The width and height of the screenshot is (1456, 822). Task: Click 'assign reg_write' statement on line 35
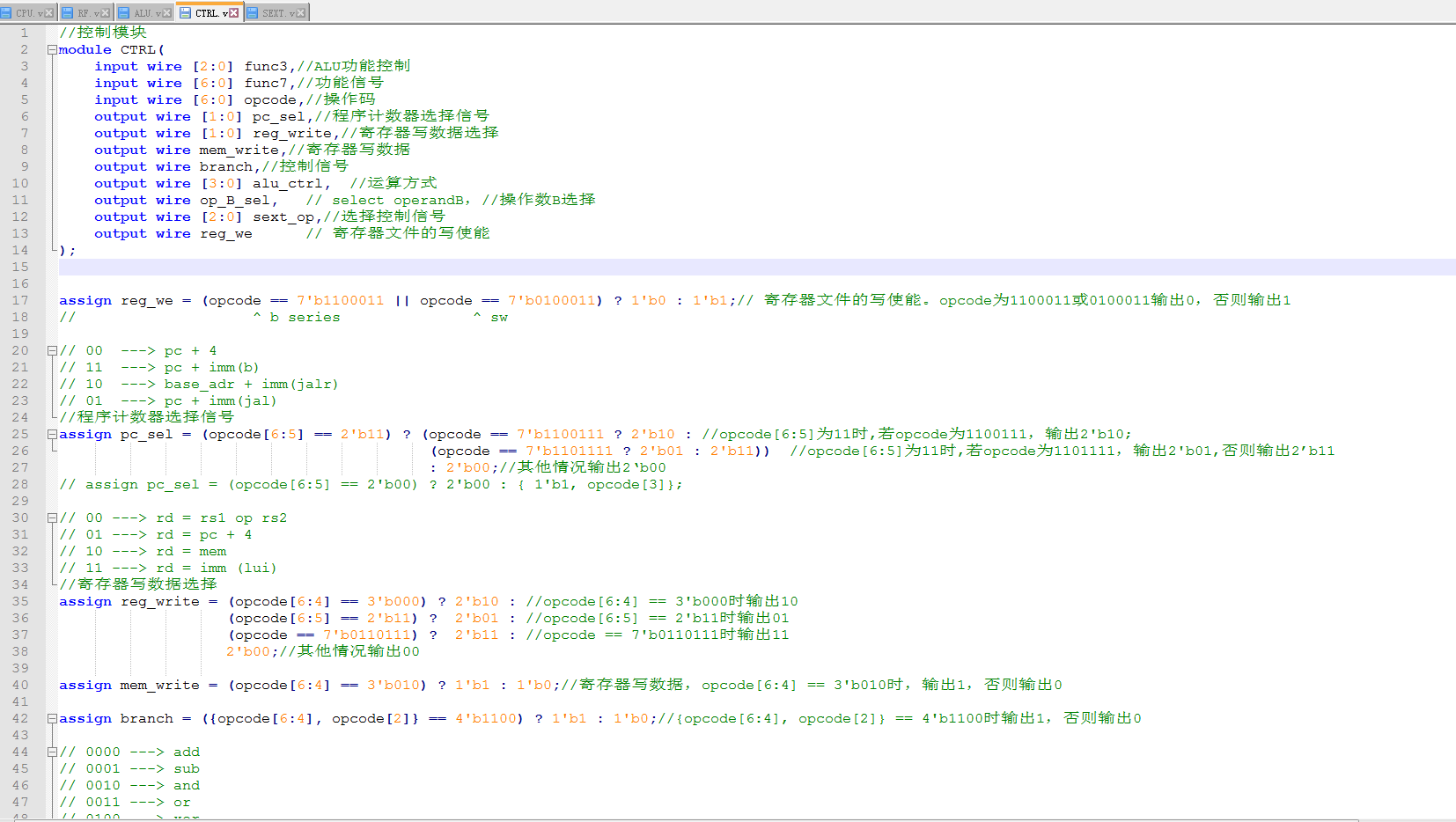pos(129,602)
